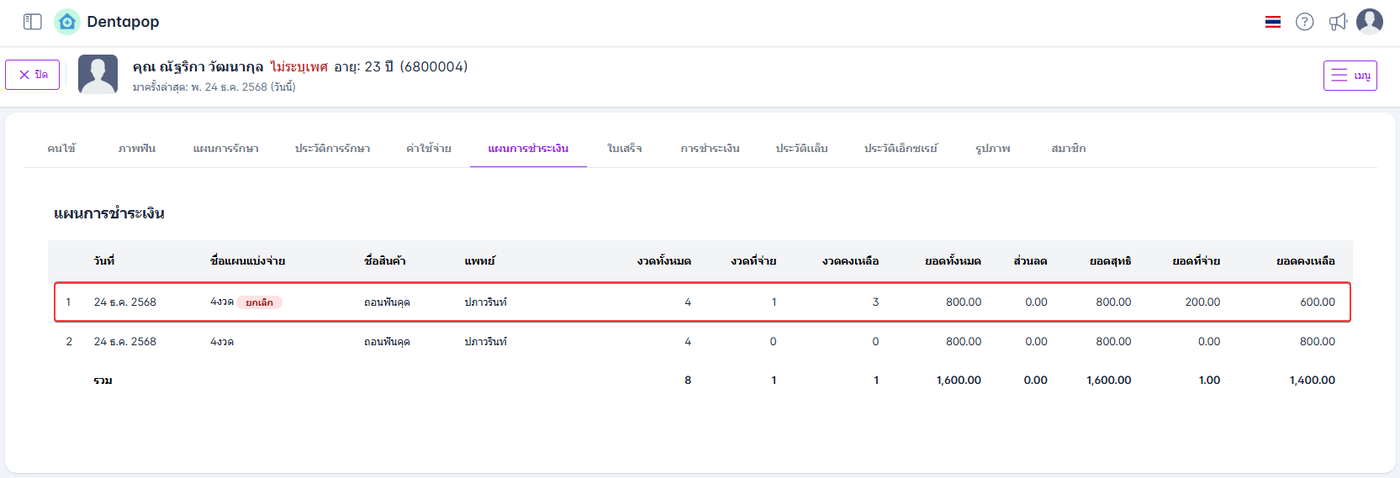Viewport: 1400px width, 478px height.
Task: Open the ประวัติแล็บ tab
Action: [x=802, y=148]
